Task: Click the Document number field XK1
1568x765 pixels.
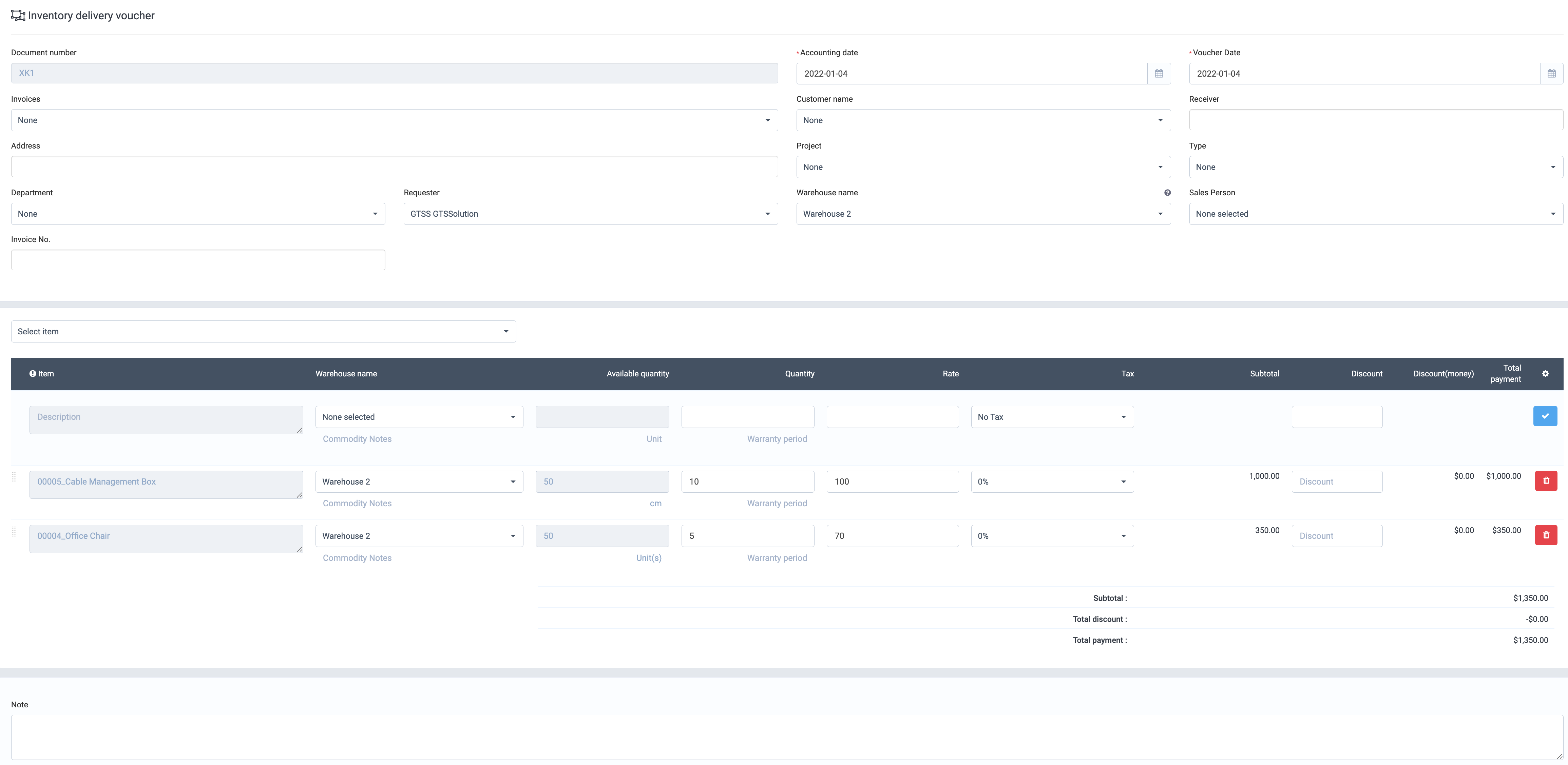Action: [x=395, y=73]
